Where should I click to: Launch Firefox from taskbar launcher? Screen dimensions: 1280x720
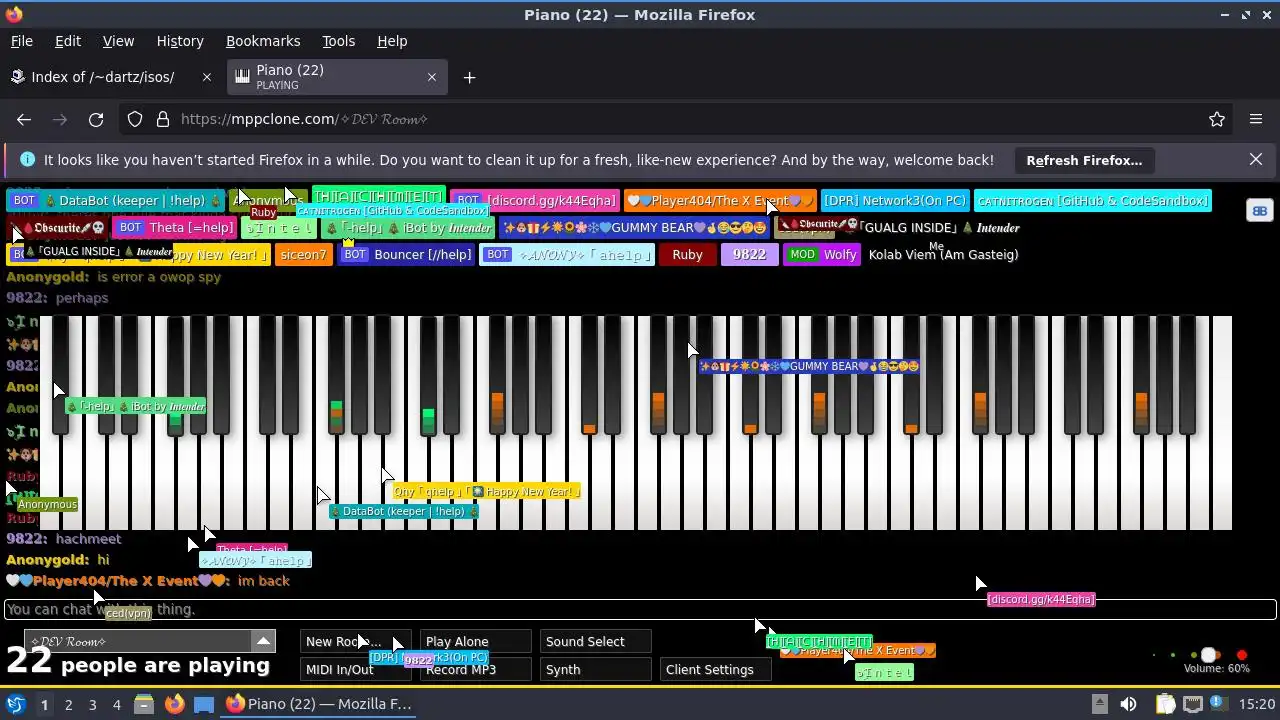pyautogui.click(x=174, y=704)
